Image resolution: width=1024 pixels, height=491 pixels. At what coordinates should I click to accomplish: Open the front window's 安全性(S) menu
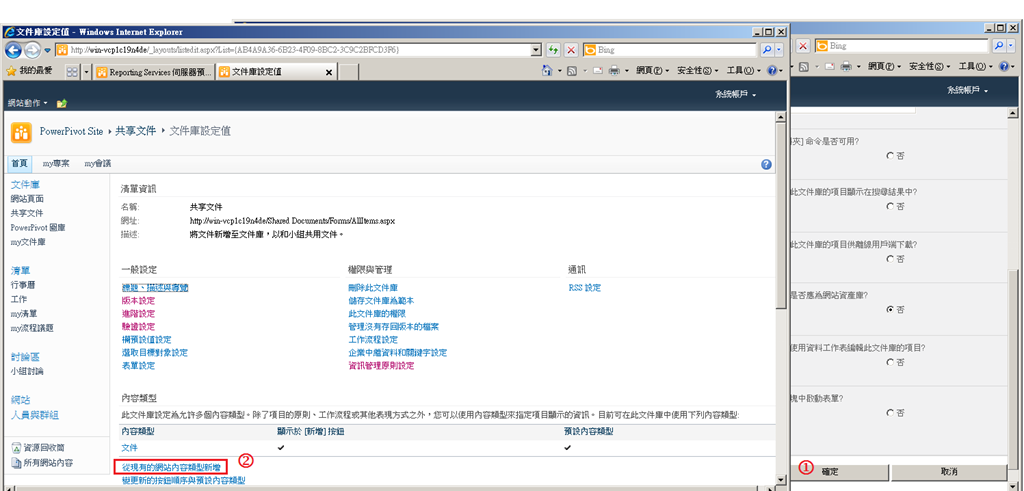tap(697, 71)
